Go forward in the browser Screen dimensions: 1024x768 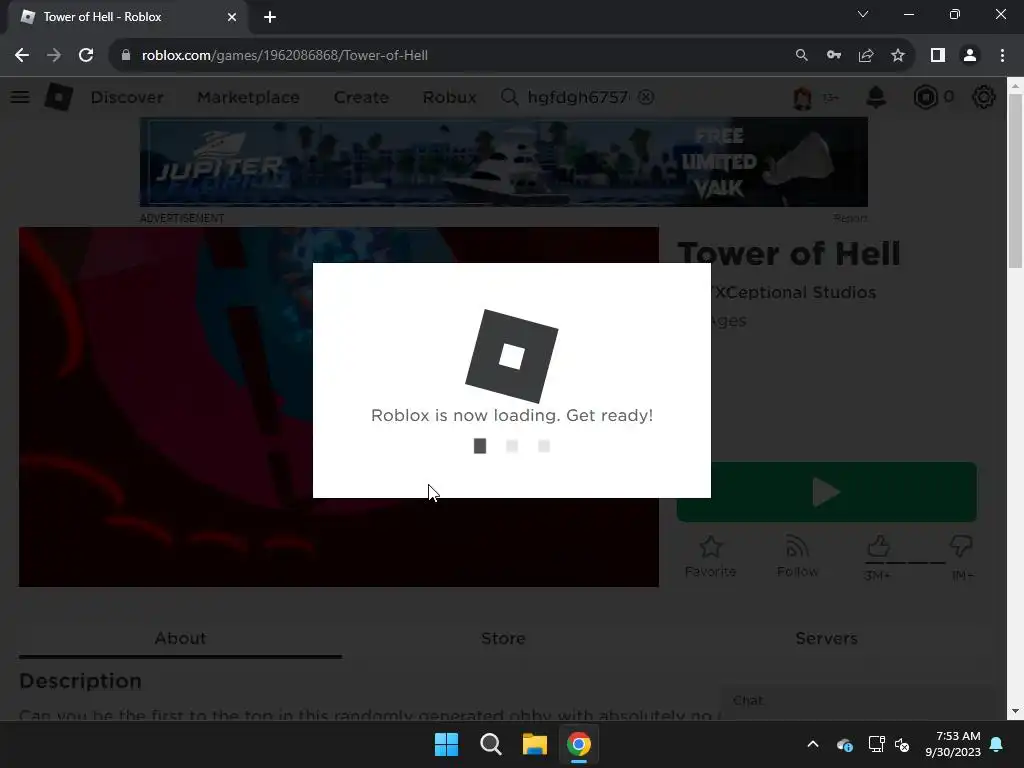[x=54, y=56]
